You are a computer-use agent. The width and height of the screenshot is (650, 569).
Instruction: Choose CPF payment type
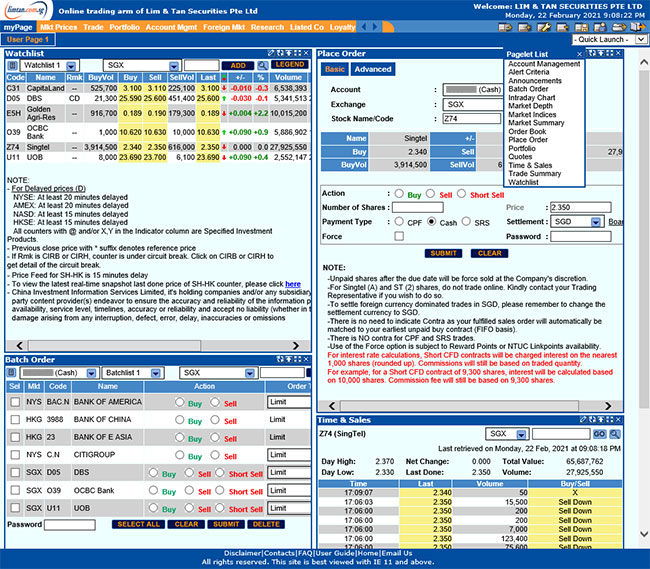pos(399,221)
